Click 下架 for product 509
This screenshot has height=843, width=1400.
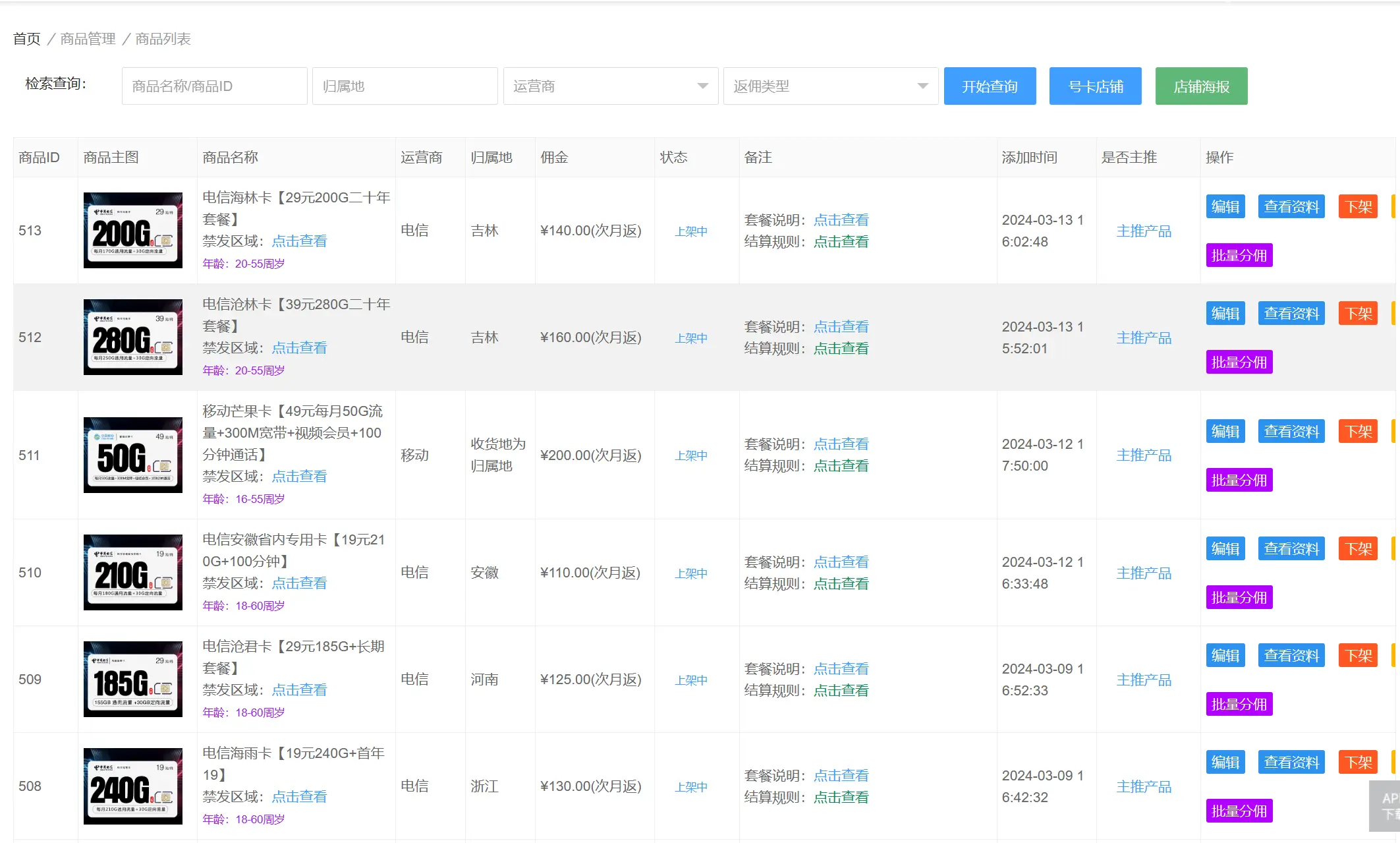[x=1358, y=655]
